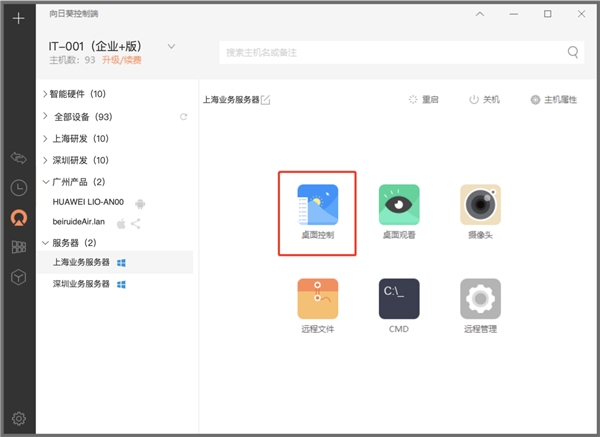This screenshot has width=600, height=437.
Task: Open 主机属性 host properties
Action: (554, 99)
